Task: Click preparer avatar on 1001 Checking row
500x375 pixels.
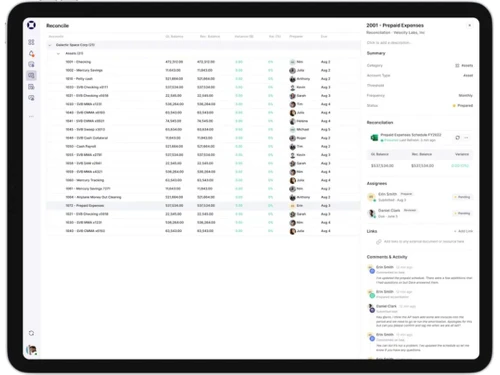Action: pyautogui.click(x=292, y=62)
